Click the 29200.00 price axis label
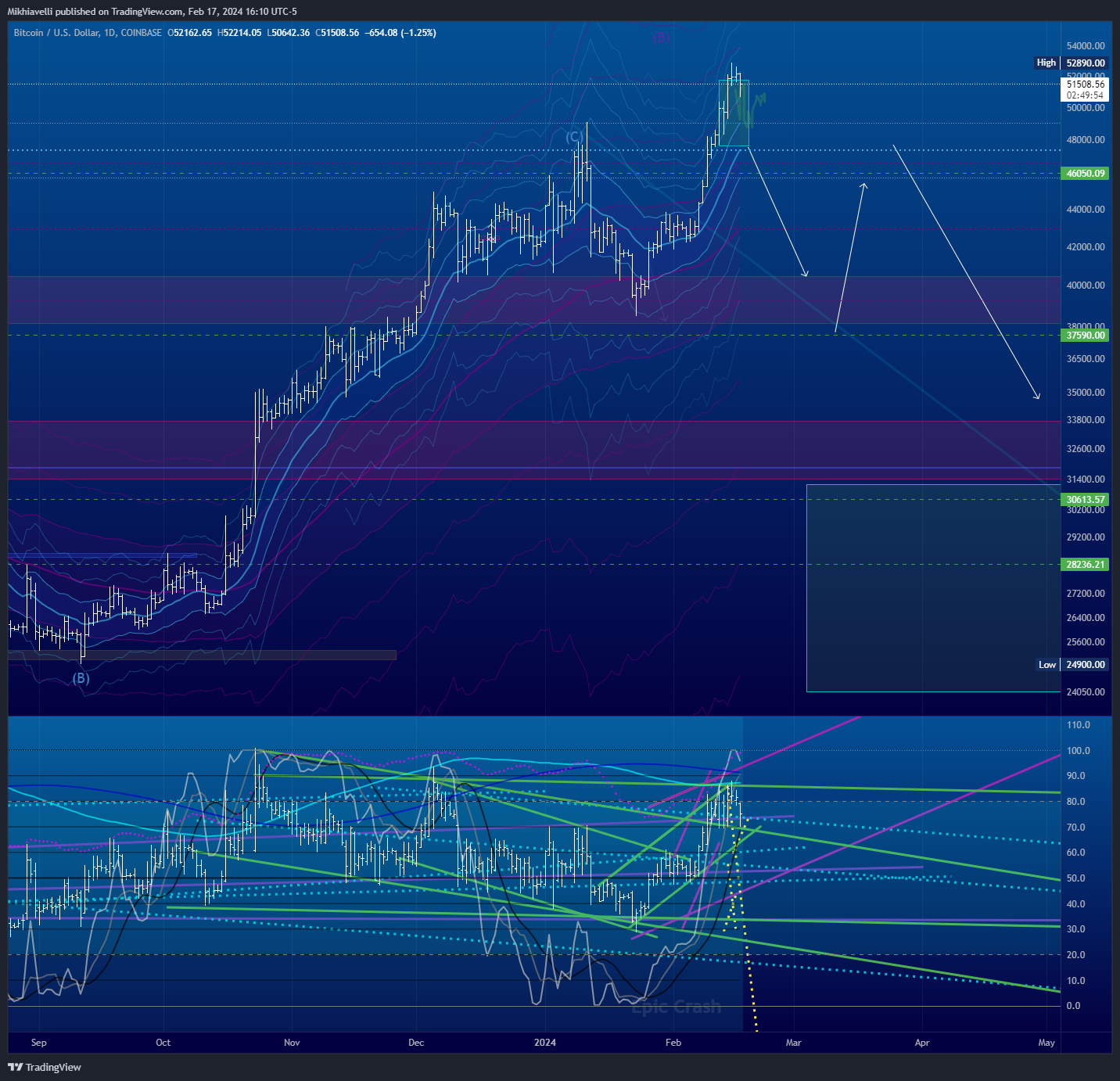 [1086, 537]
